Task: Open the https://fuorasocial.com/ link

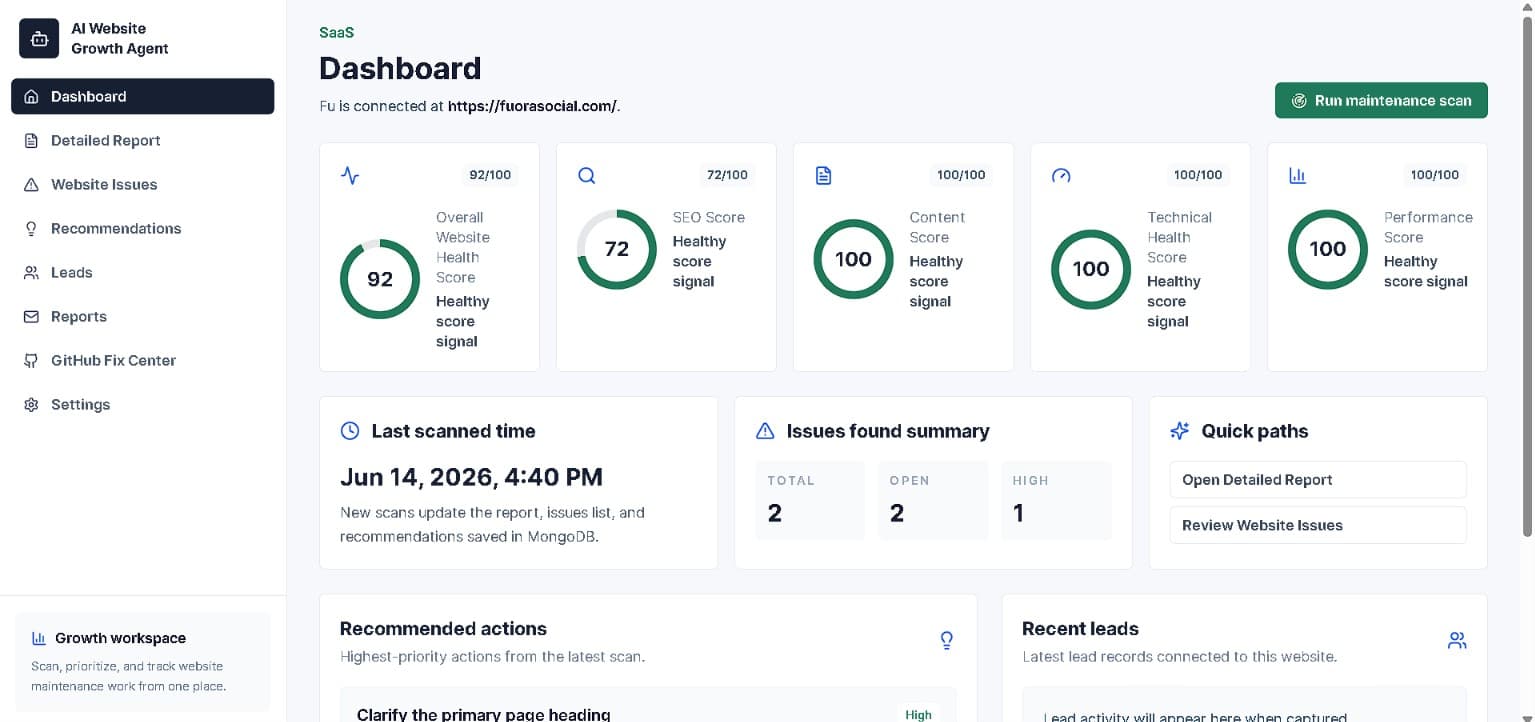Action: (532, 106)
